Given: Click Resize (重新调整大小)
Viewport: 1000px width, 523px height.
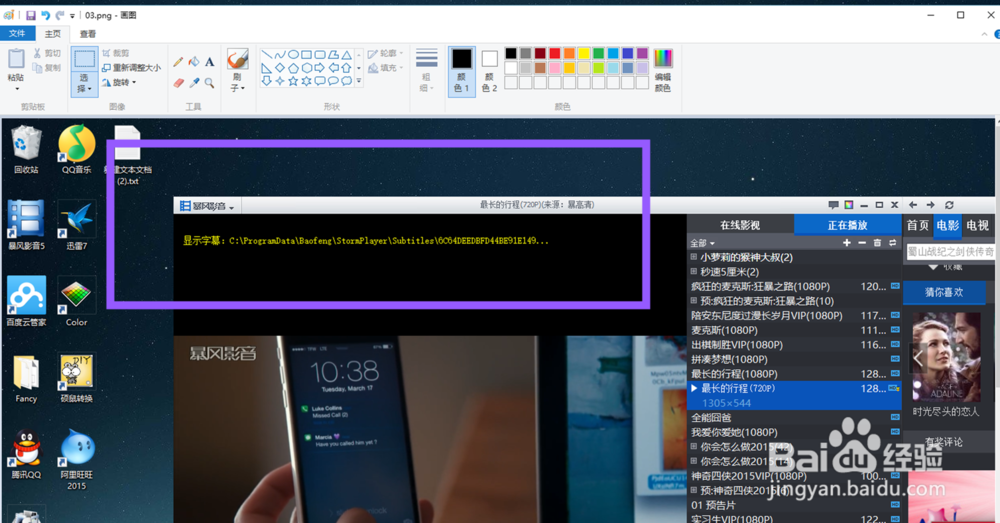Looking at the screenshot, I should point(131,68).
